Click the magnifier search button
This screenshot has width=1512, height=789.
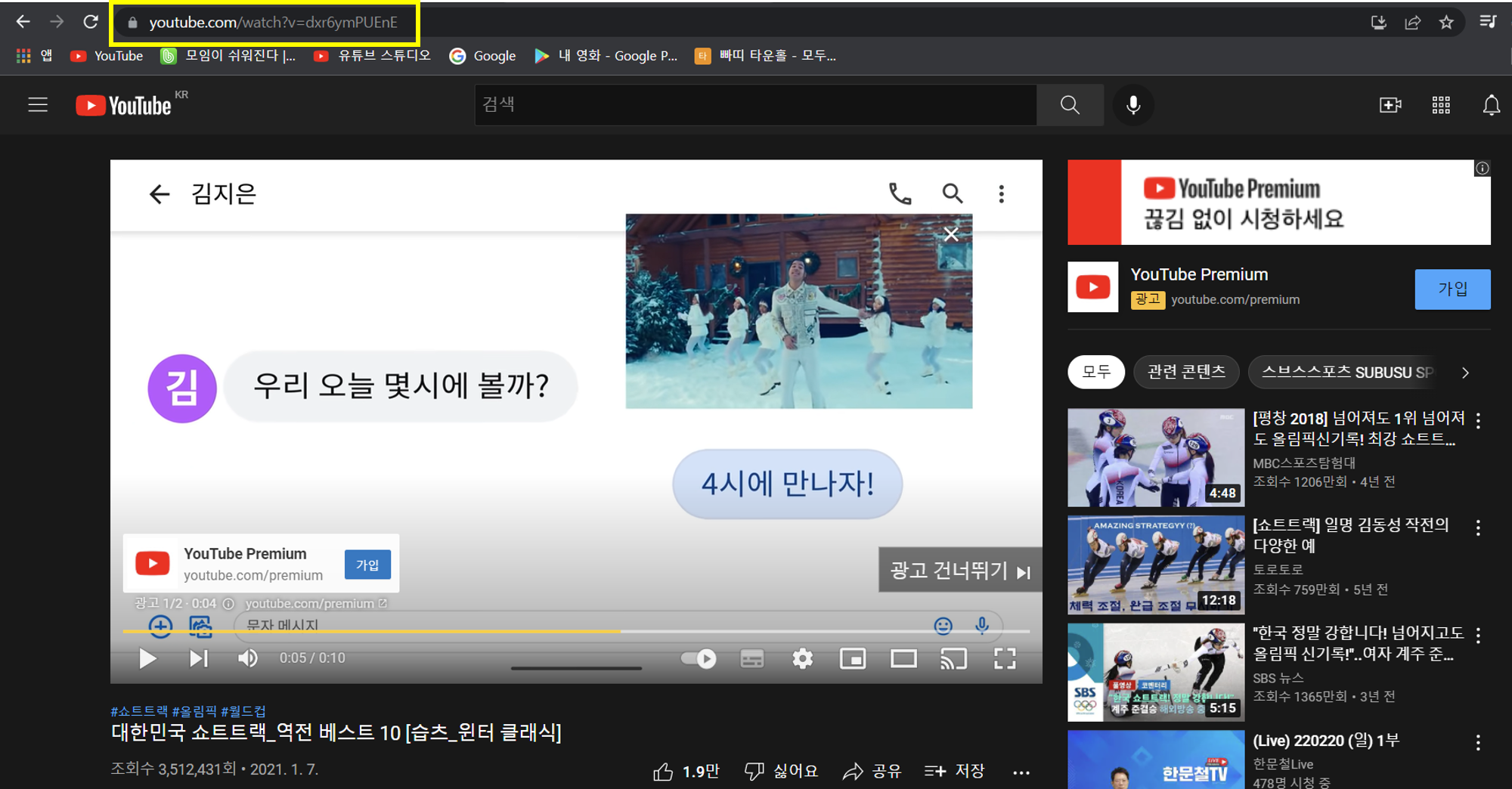(1070, 105)
